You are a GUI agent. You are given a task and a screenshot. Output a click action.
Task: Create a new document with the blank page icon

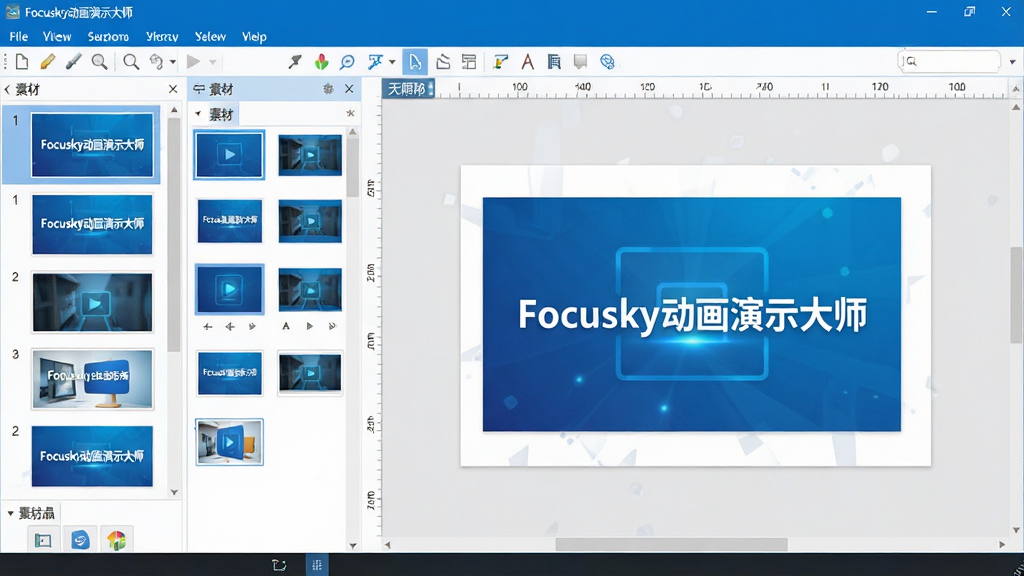pos(22,61)
